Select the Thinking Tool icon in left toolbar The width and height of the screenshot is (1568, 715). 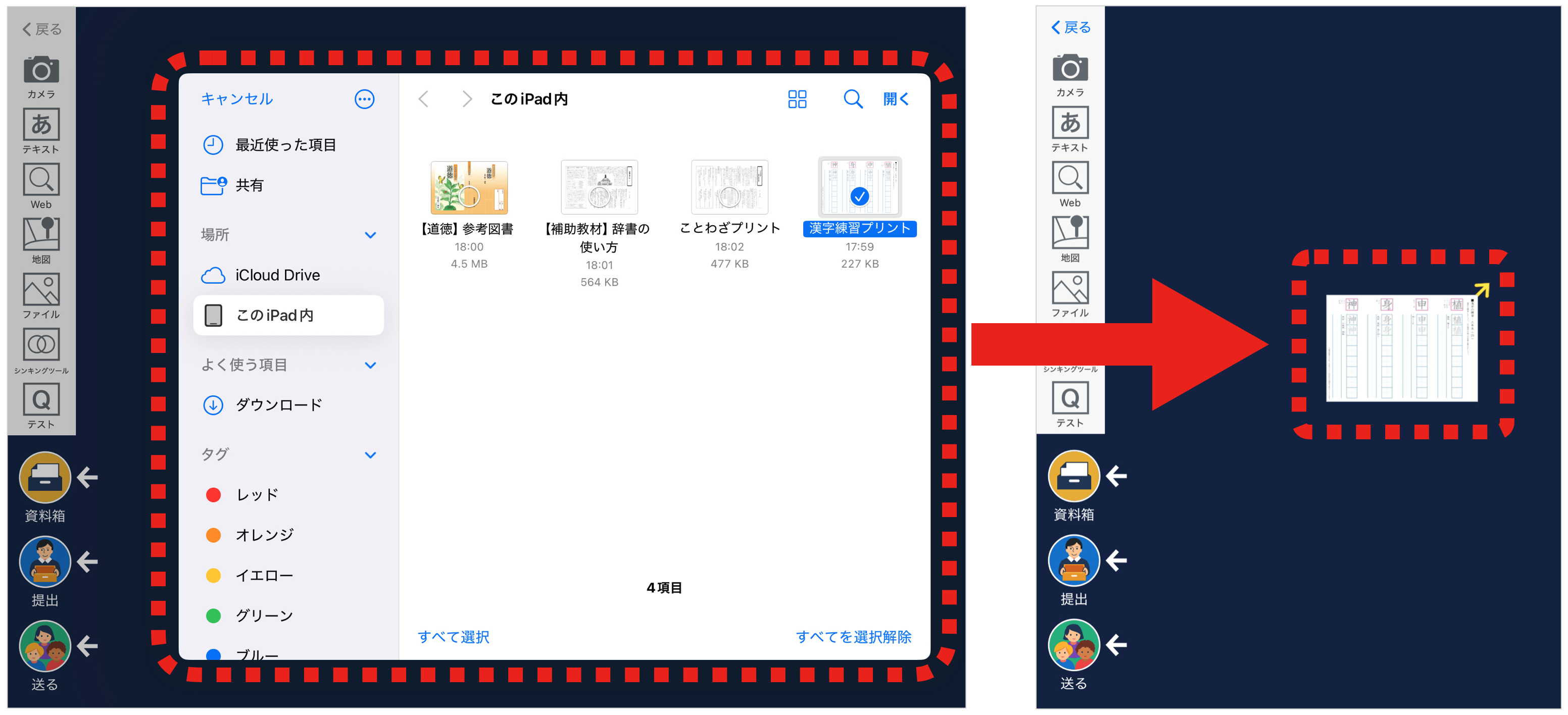[x=41, y=345]
